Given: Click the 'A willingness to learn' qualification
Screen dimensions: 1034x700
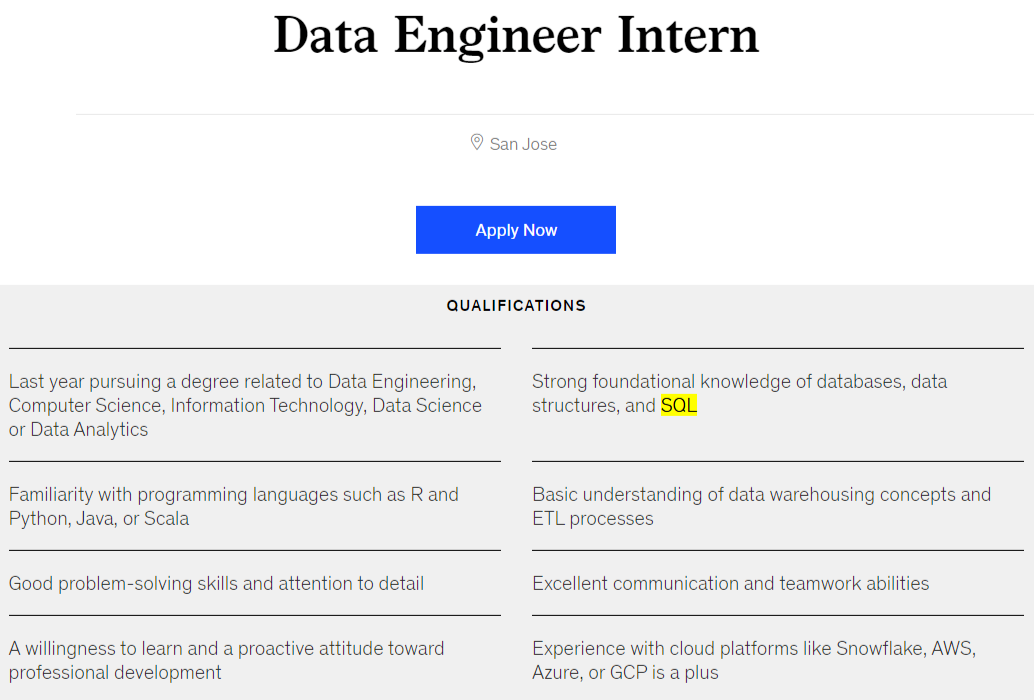Looking at the screenshot, I should coord(226,649).
